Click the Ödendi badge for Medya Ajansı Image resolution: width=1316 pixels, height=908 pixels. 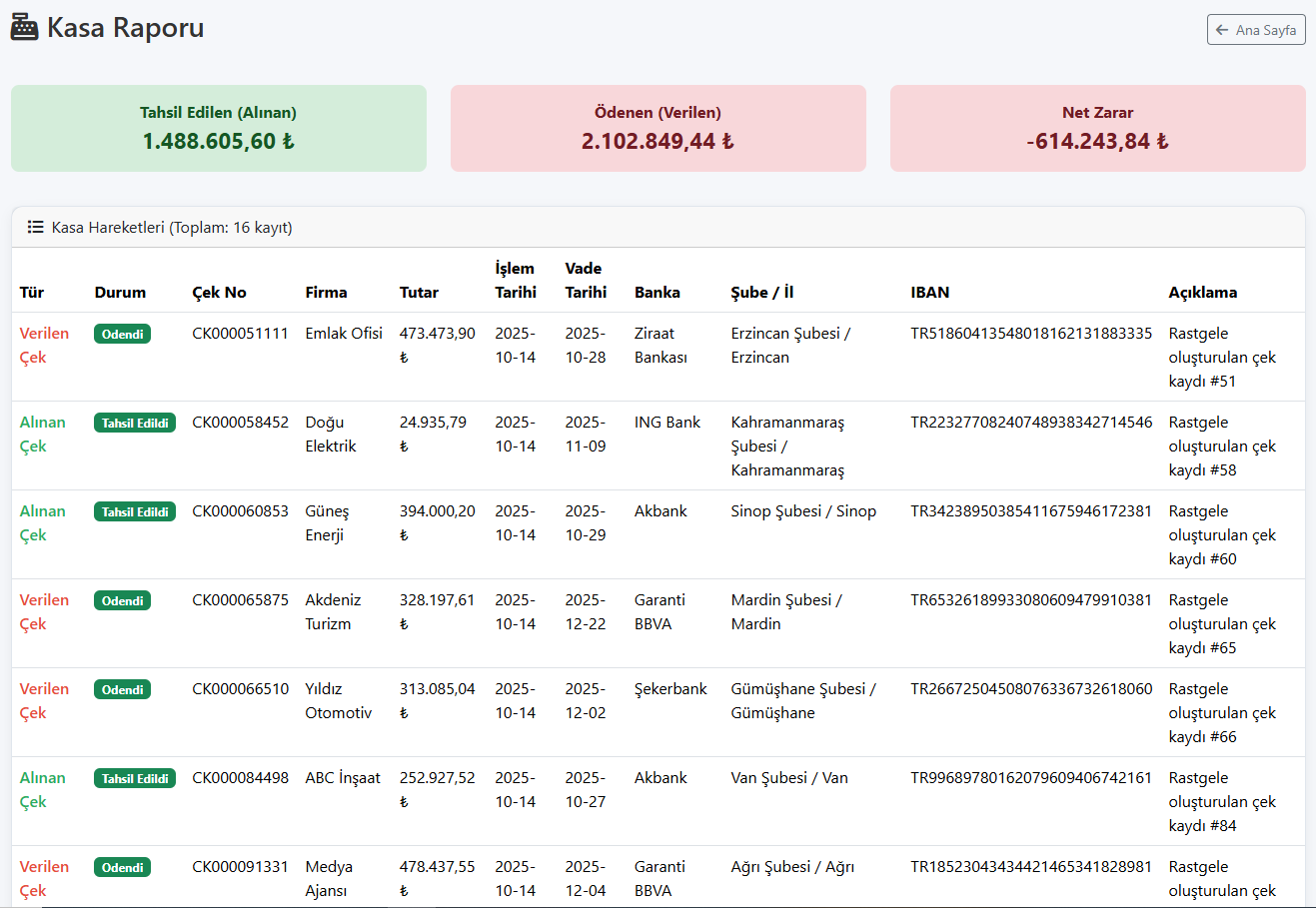coord(122,868)
